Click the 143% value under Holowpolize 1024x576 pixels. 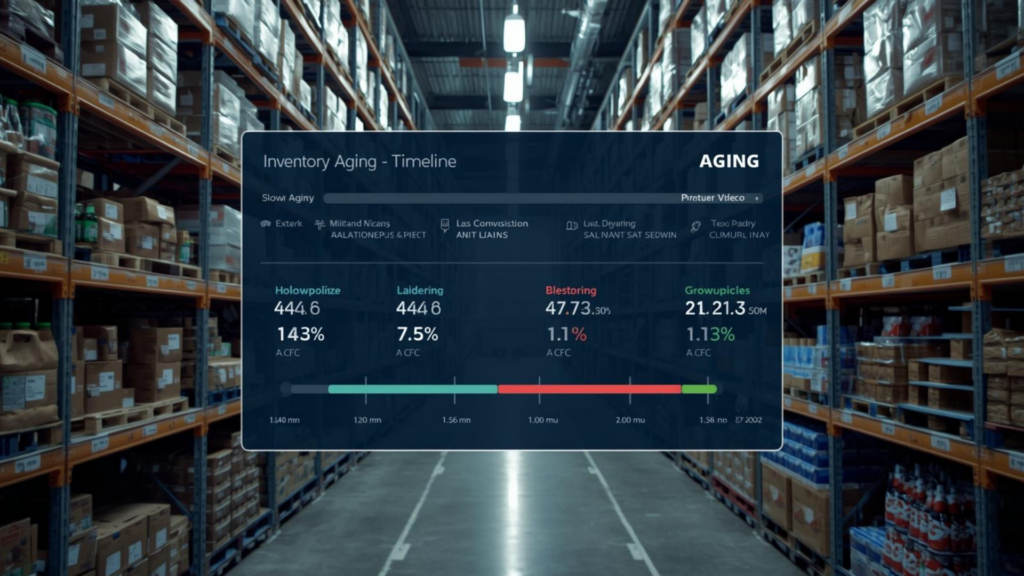point(300,334)
